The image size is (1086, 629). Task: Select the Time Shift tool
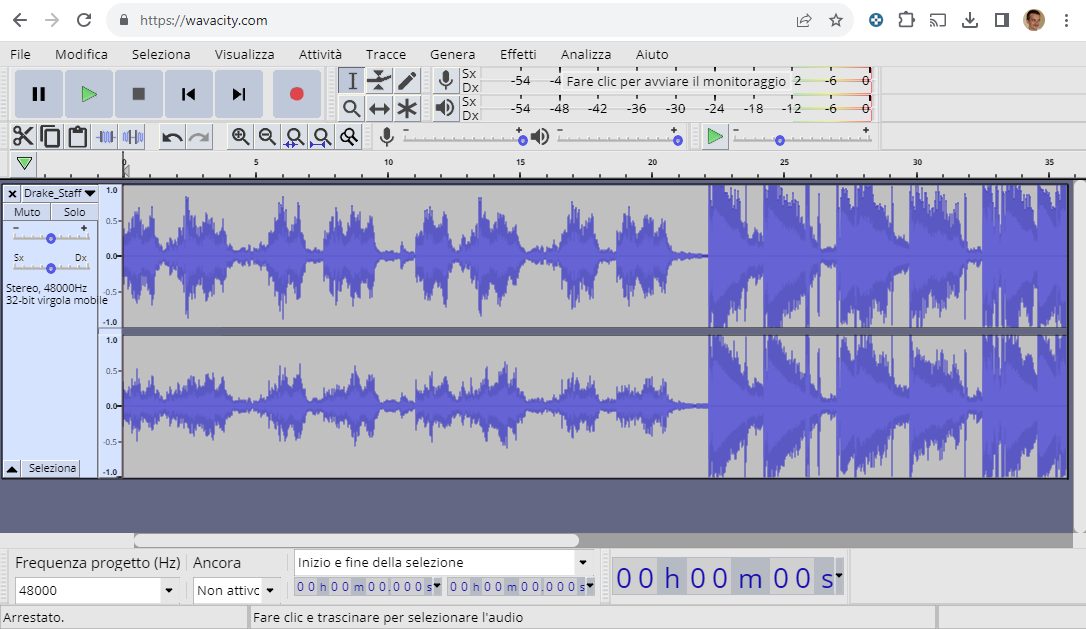(380, 108)
